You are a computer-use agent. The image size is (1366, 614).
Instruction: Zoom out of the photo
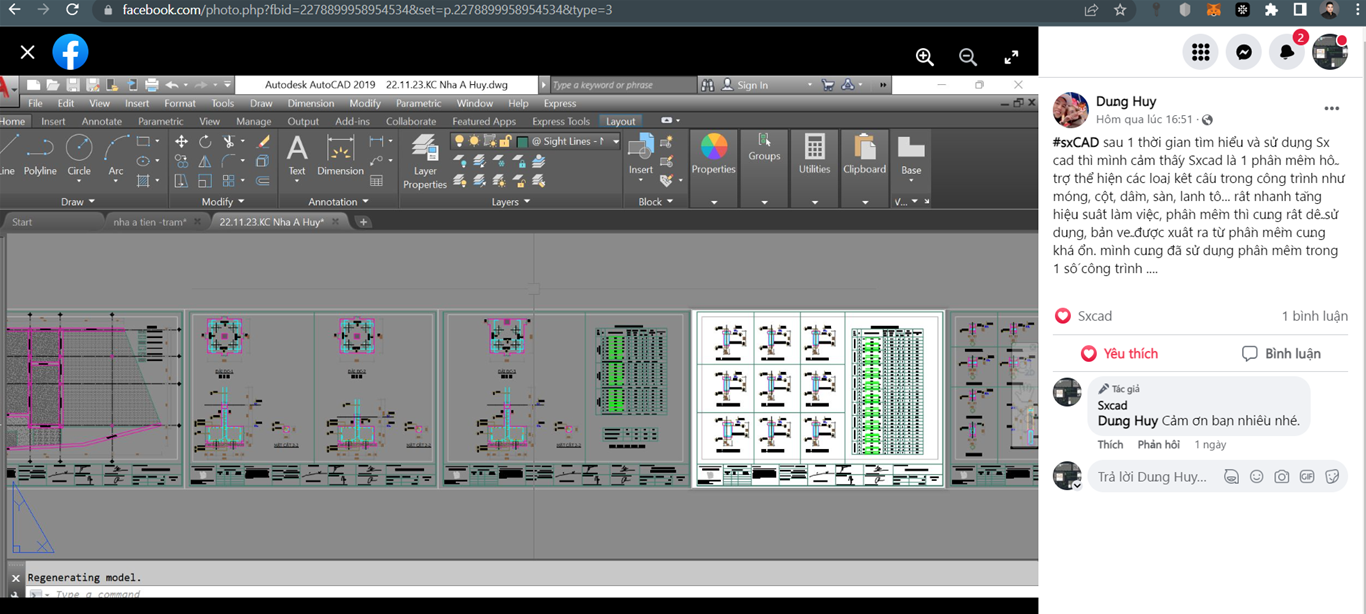968,57
